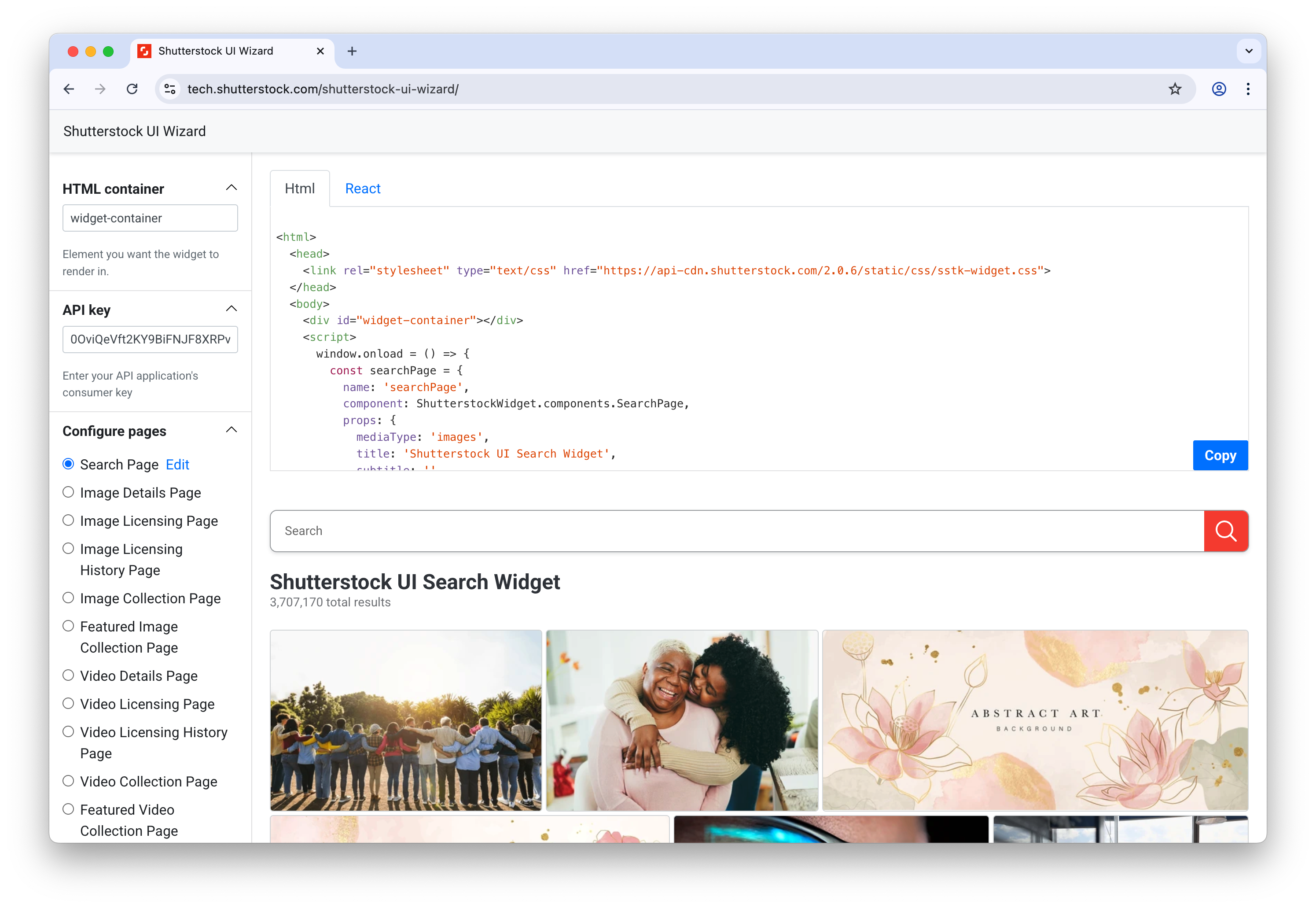1316x908 pixels.
Task: Click inside the Search input field
Action: click(x=511, y=531)
